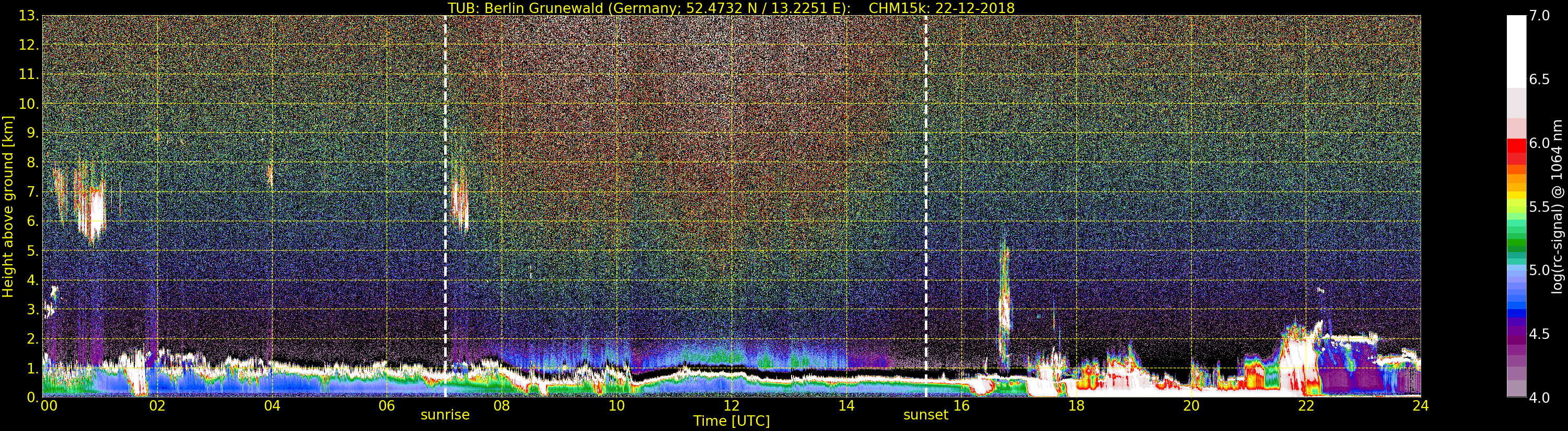The width and height of the screenshot is (1568, 431).
Task: Click height axis tick "9."
Action: point(32,133)
